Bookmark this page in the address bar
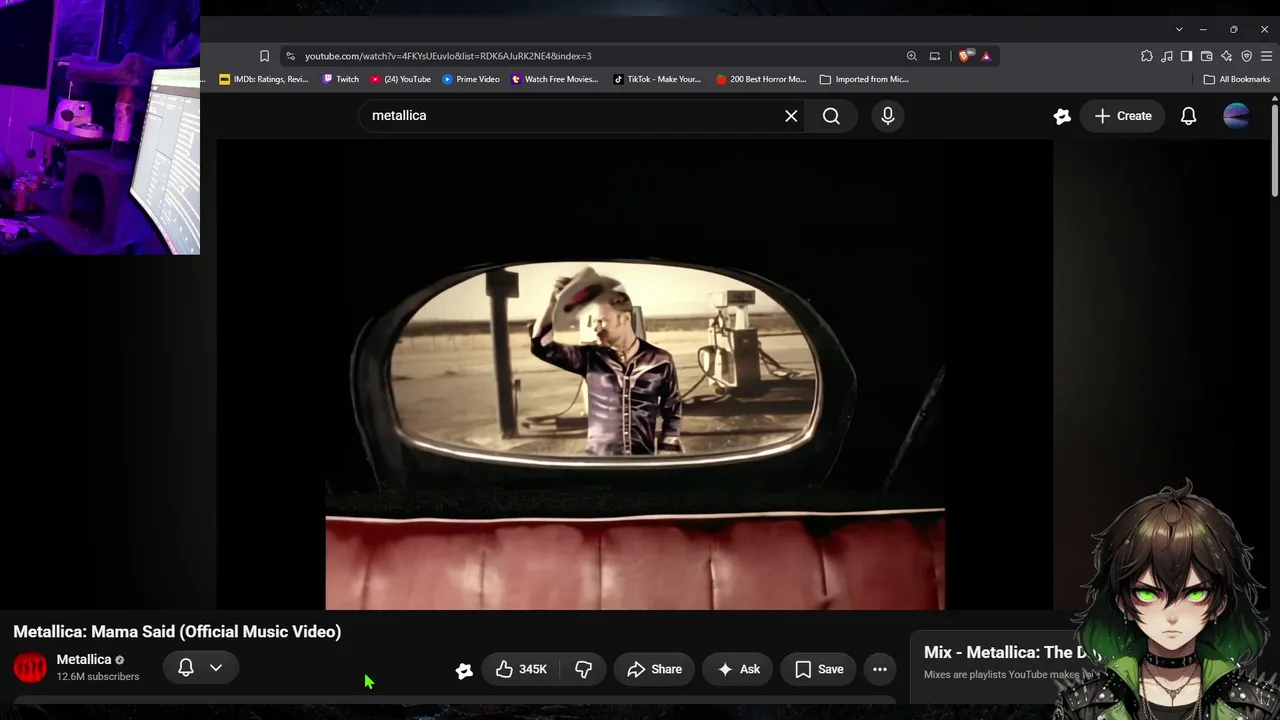Screen dimensions: 1280x720 264,56
